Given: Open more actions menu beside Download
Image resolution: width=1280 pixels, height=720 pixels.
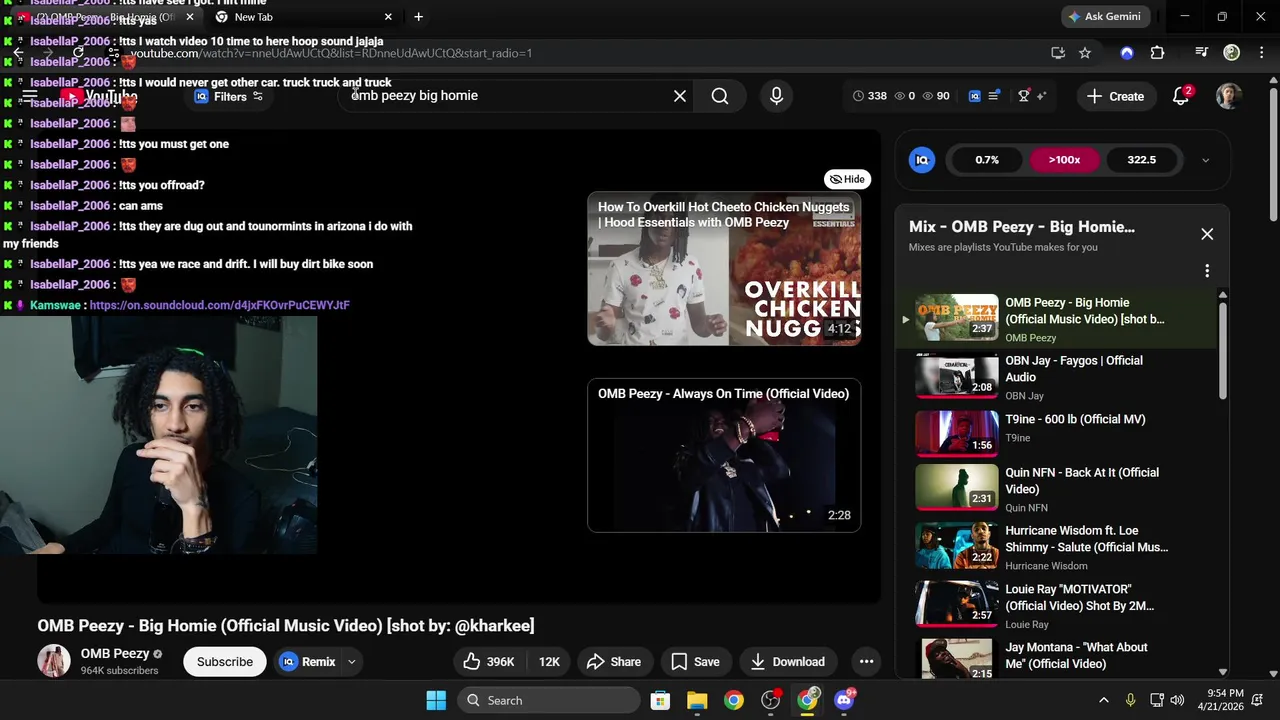Looking at the screenshot, I should pyautogui.click(x=866, y=661).
